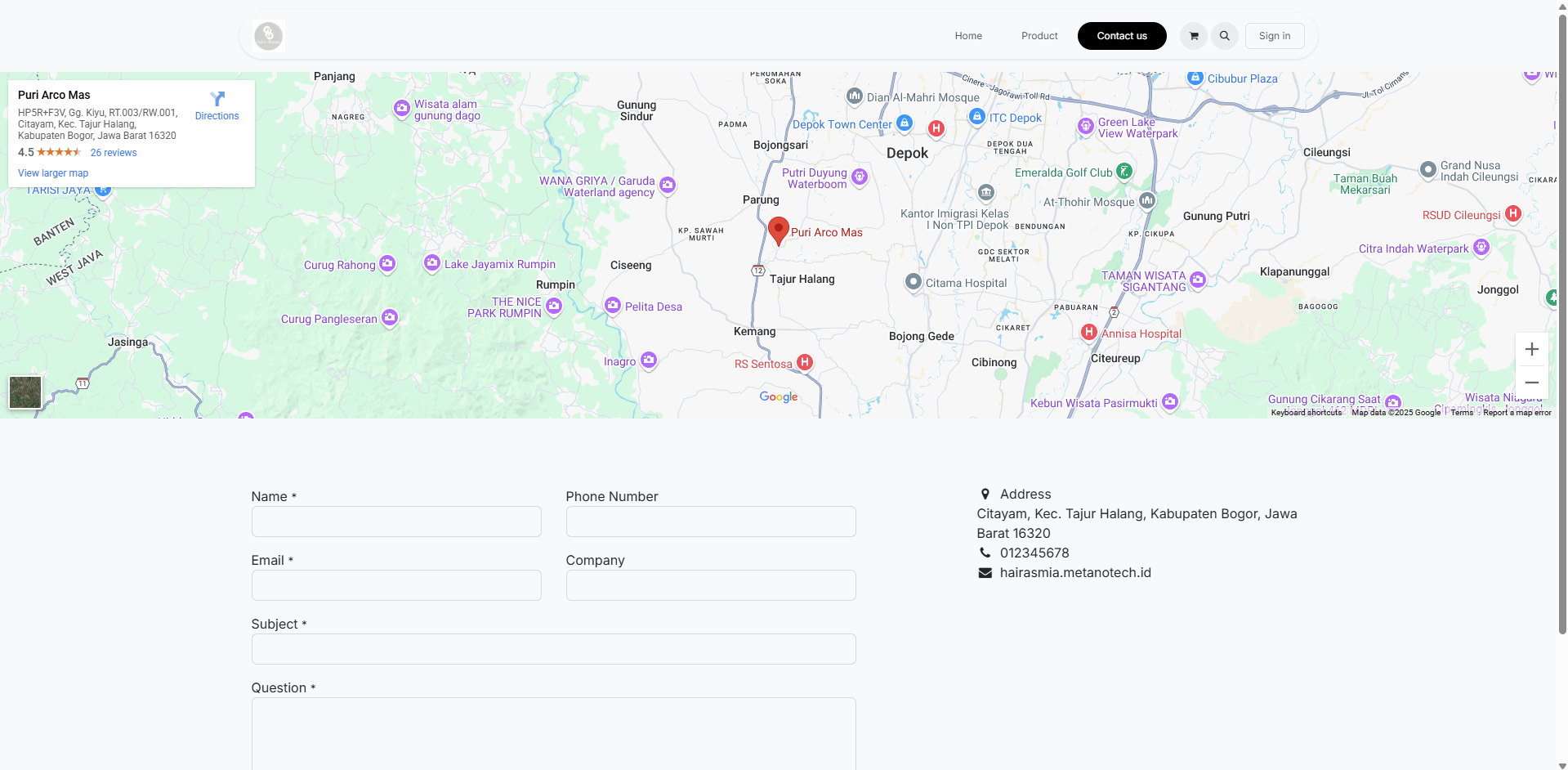The width and height of the screenshot is (1568, 770).
Task: Click Citra Indah Waterpark marker
Action: (x=1481, y=247)
